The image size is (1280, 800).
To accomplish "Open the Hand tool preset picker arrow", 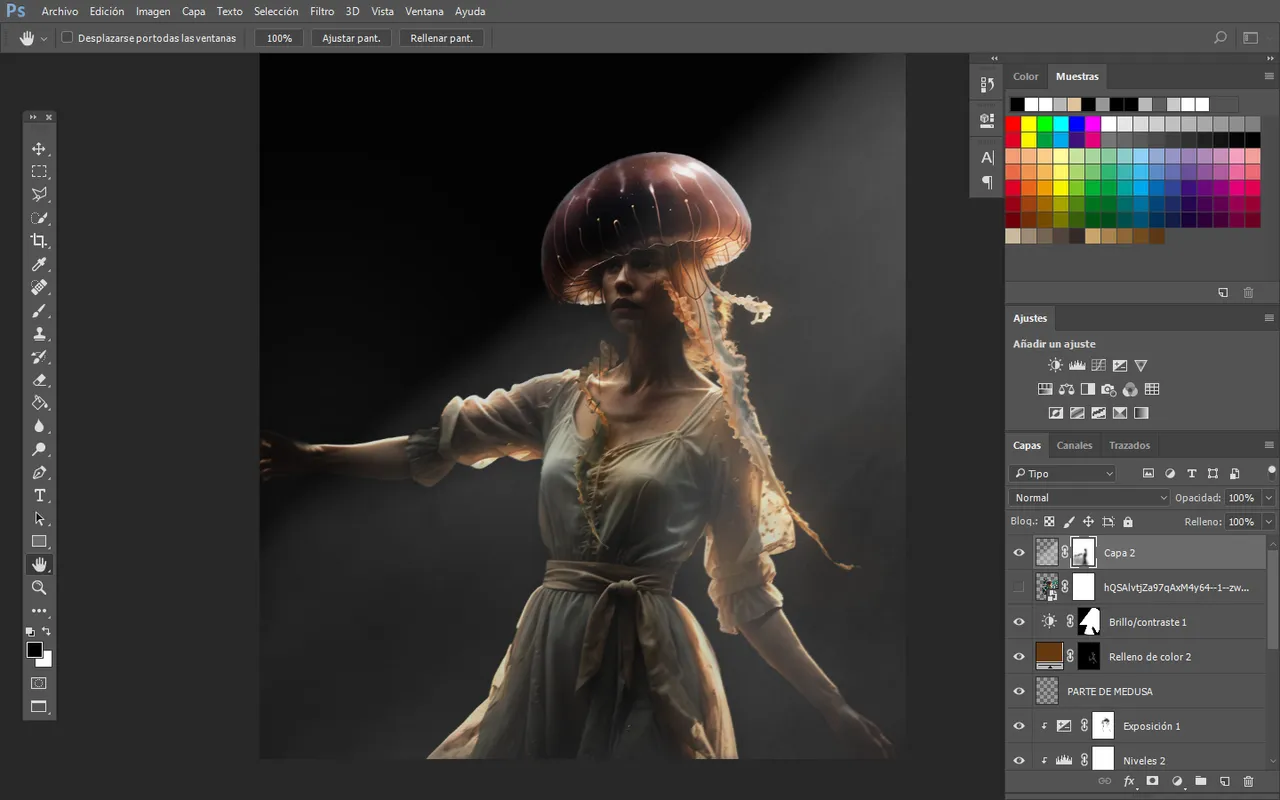I will coord(44,39).
